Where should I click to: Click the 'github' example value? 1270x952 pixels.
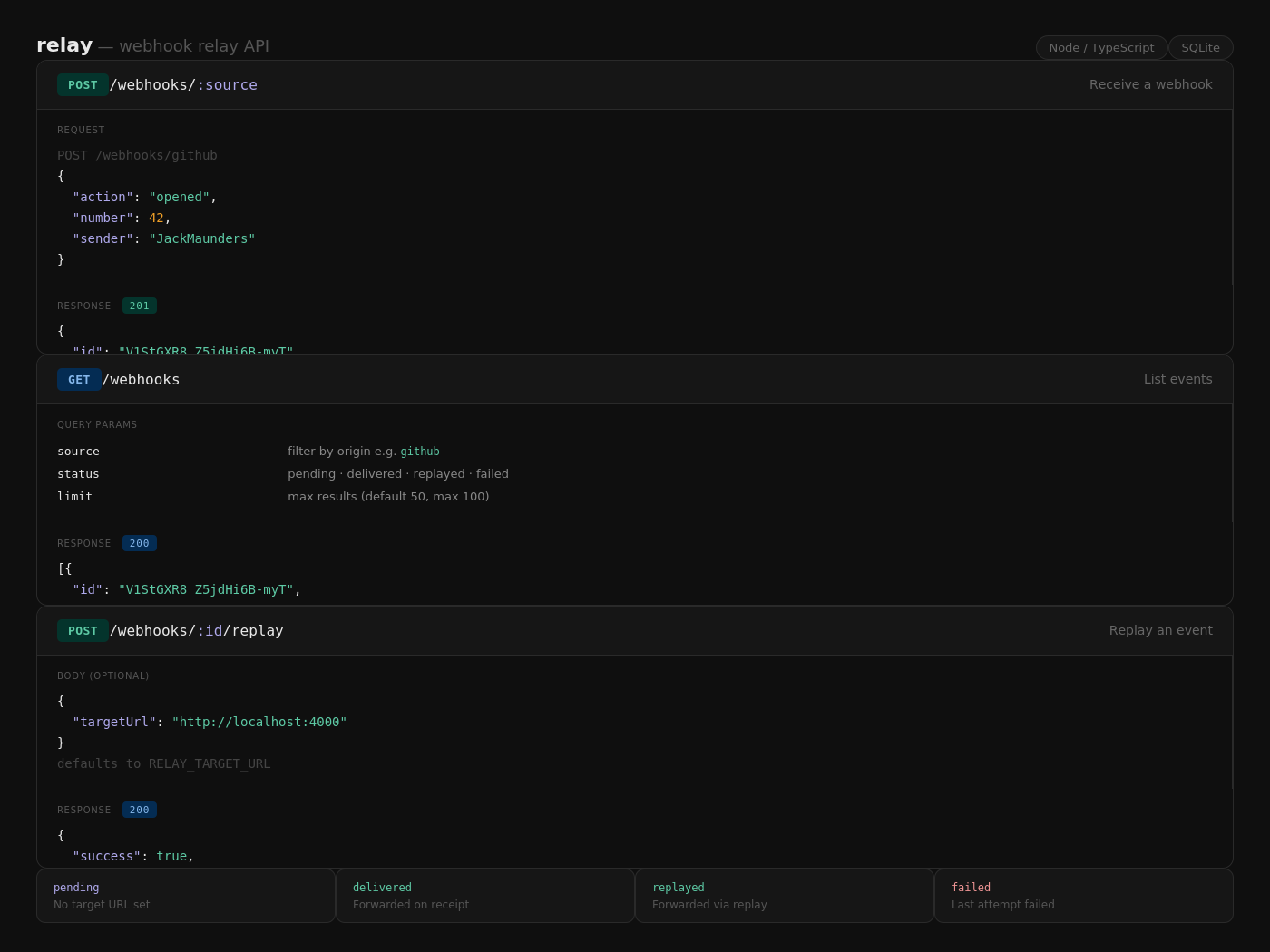point(420,452)
